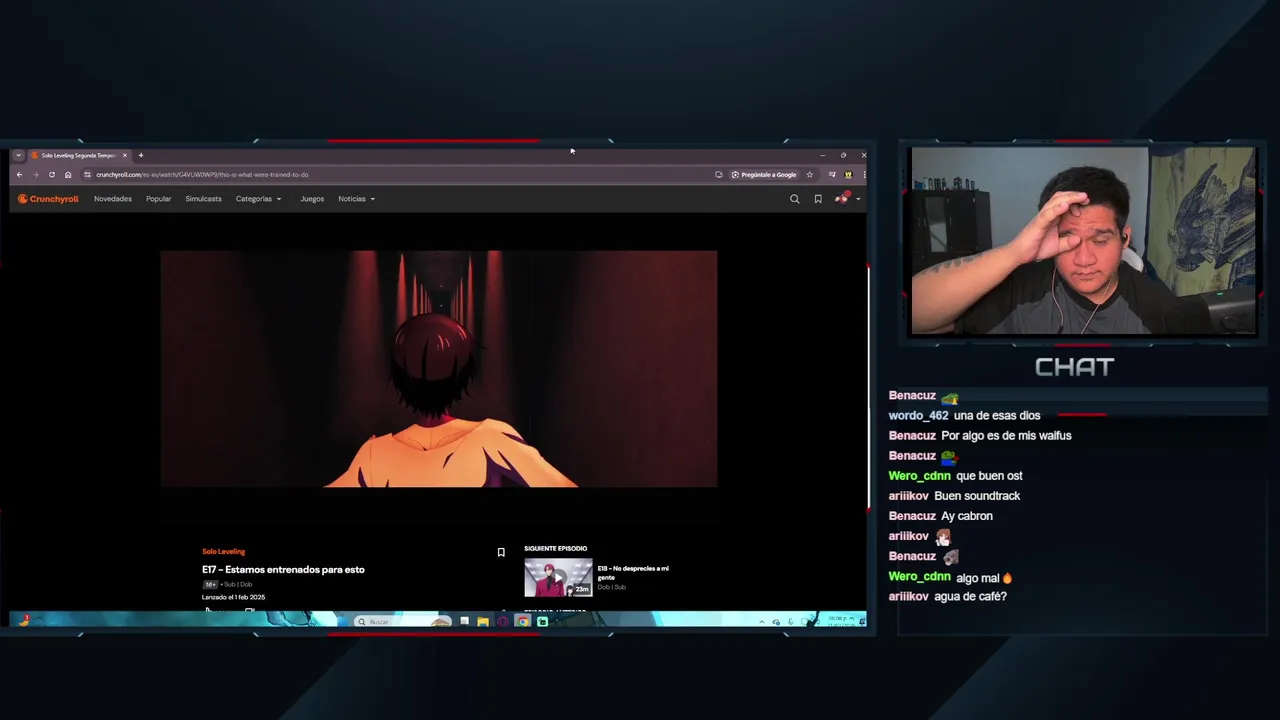Open Chrome from the taskbar
The image size is (1280, 720).
(x=522, y=622)
